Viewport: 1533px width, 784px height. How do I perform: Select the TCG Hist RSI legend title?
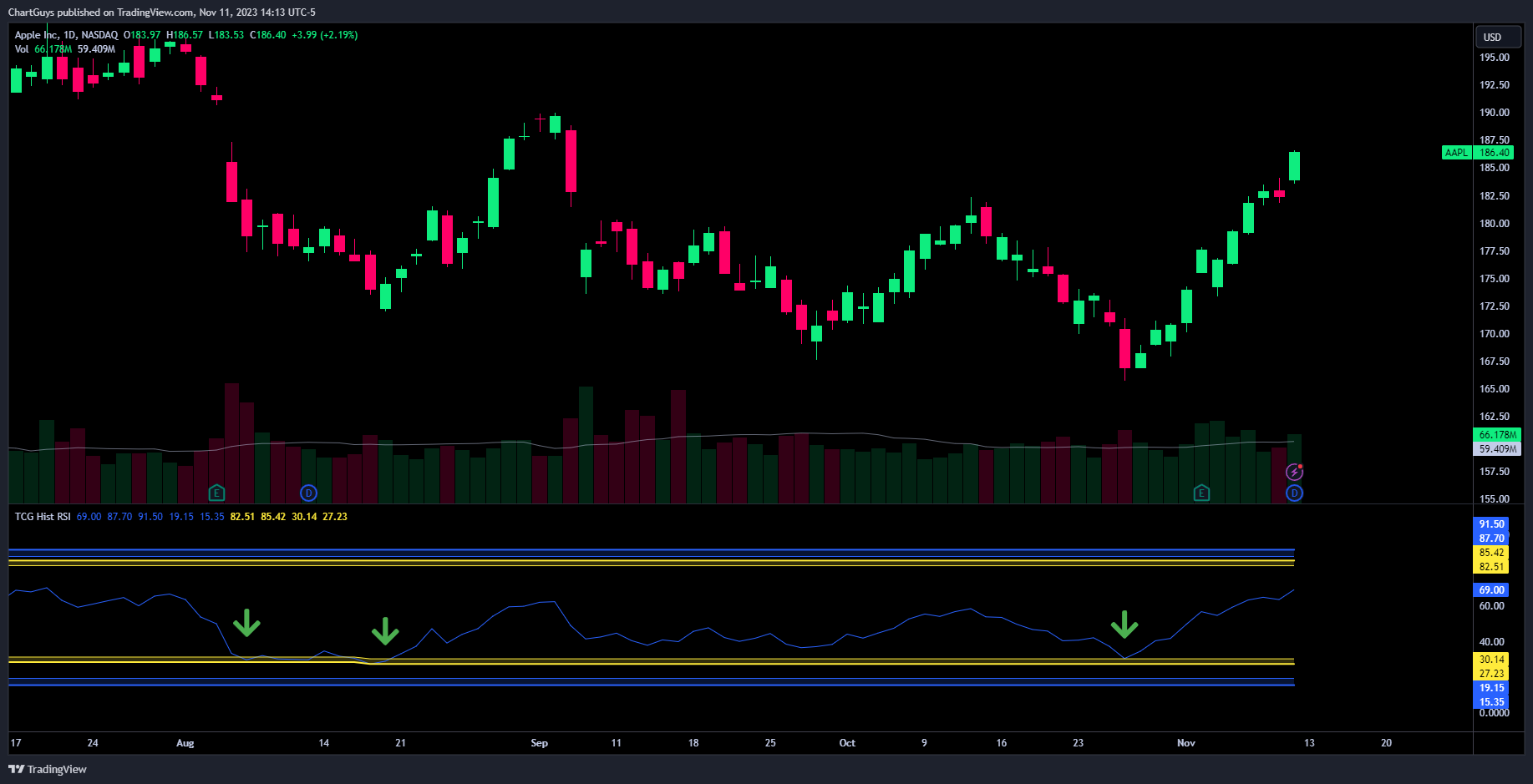(x=43, y=517)
